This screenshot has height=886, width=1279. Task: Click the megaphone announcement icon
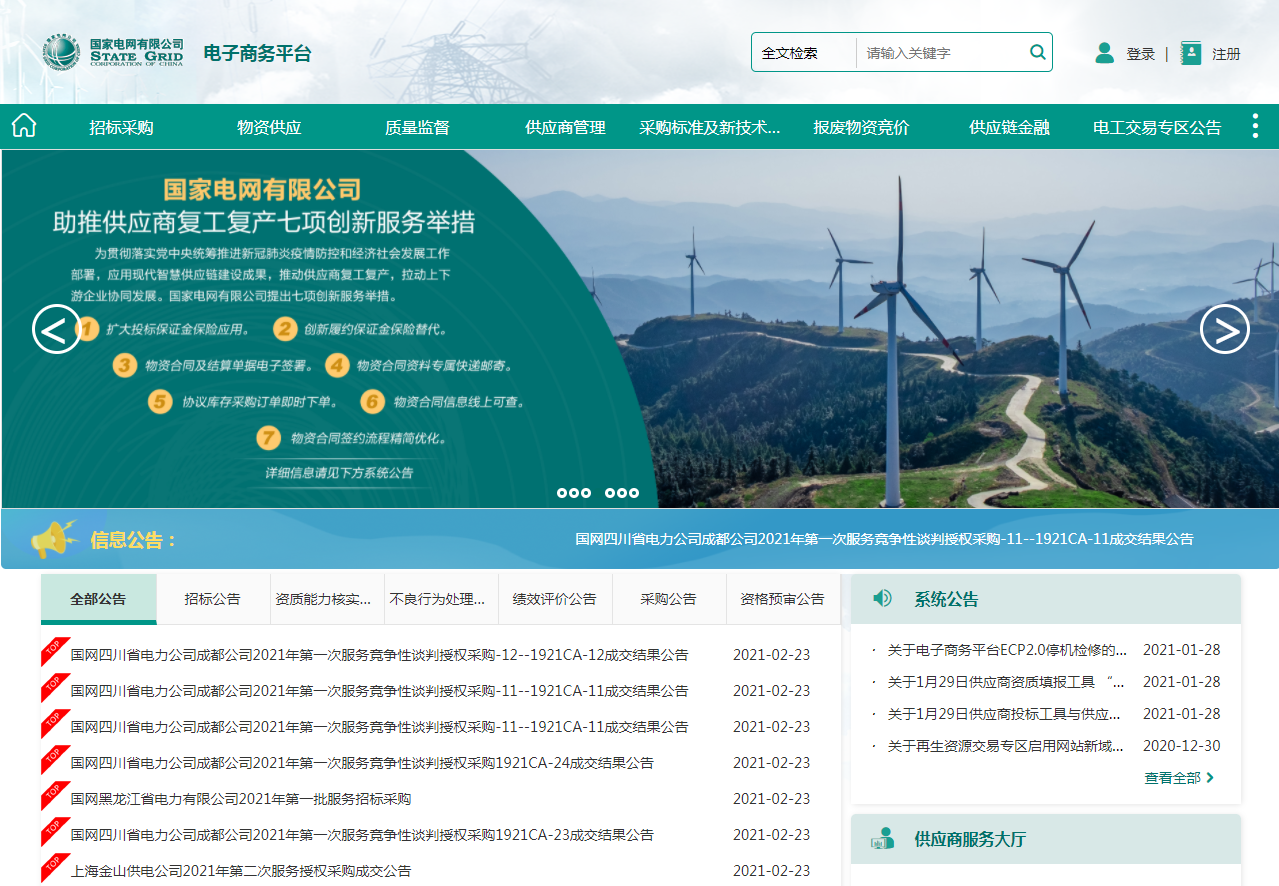coord(54,540)
